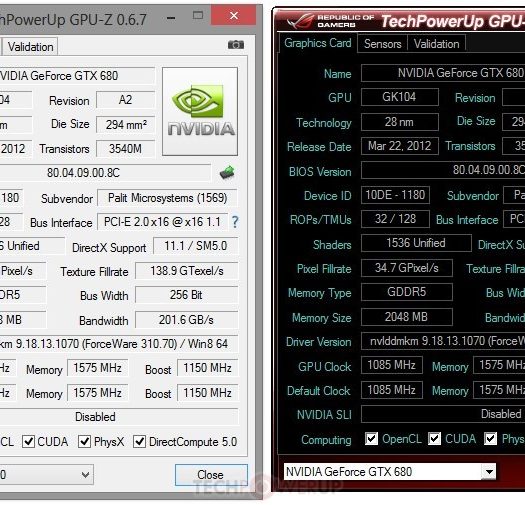The image size is (525, 505).
Task: Click DirectX Support value 11.1 / SM5.0
Action: point(196,246)
